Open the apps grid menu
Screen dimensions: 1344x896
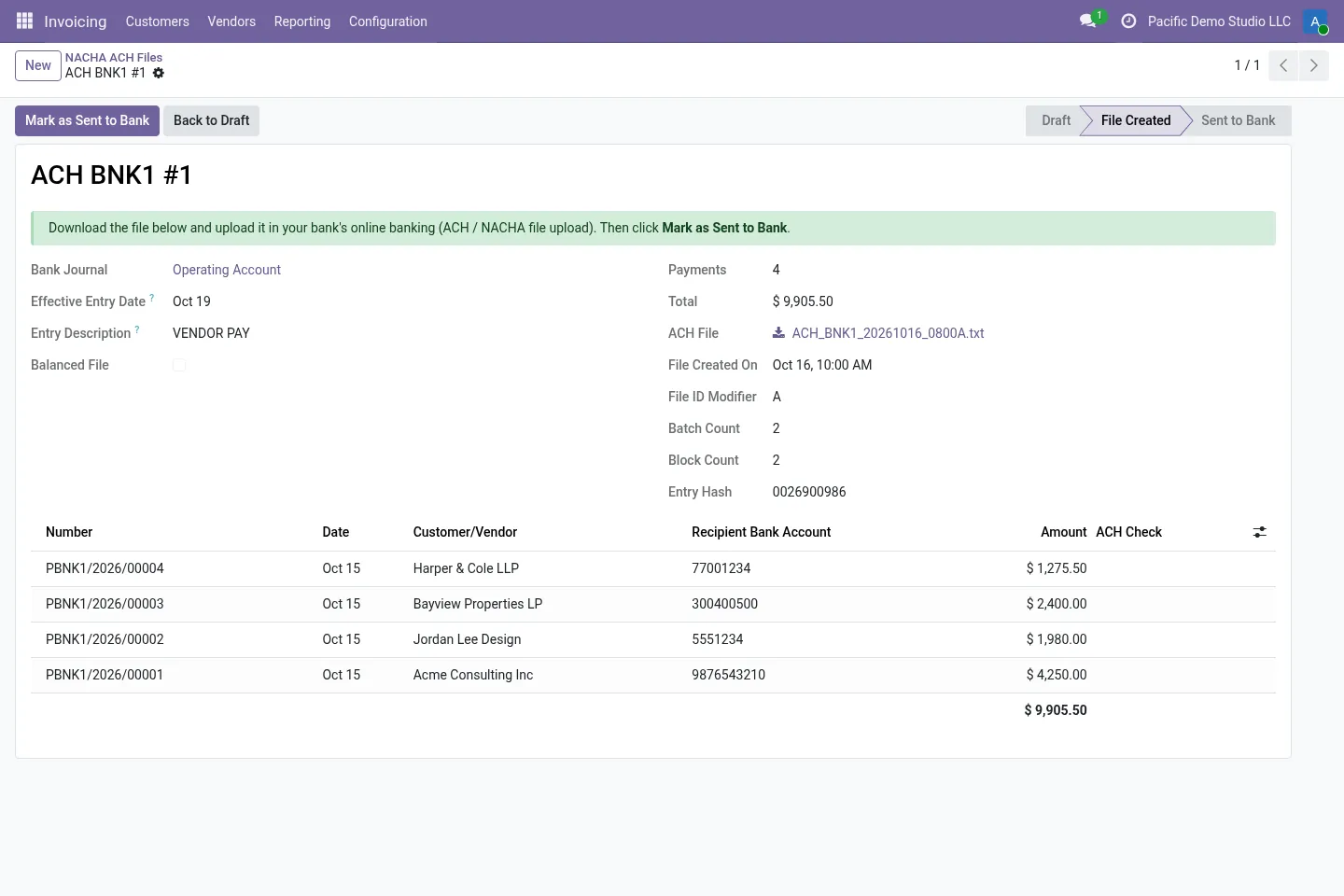[24, 21]
